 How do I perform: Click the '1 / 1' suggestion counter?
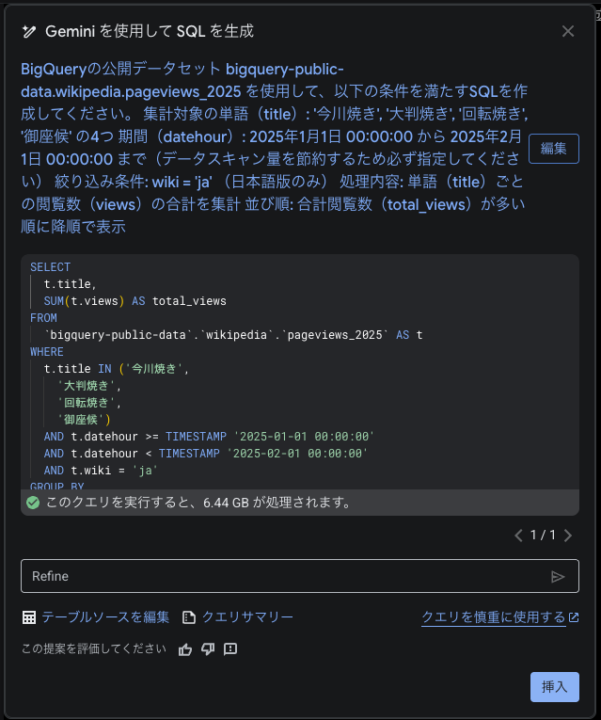point(543,535)
